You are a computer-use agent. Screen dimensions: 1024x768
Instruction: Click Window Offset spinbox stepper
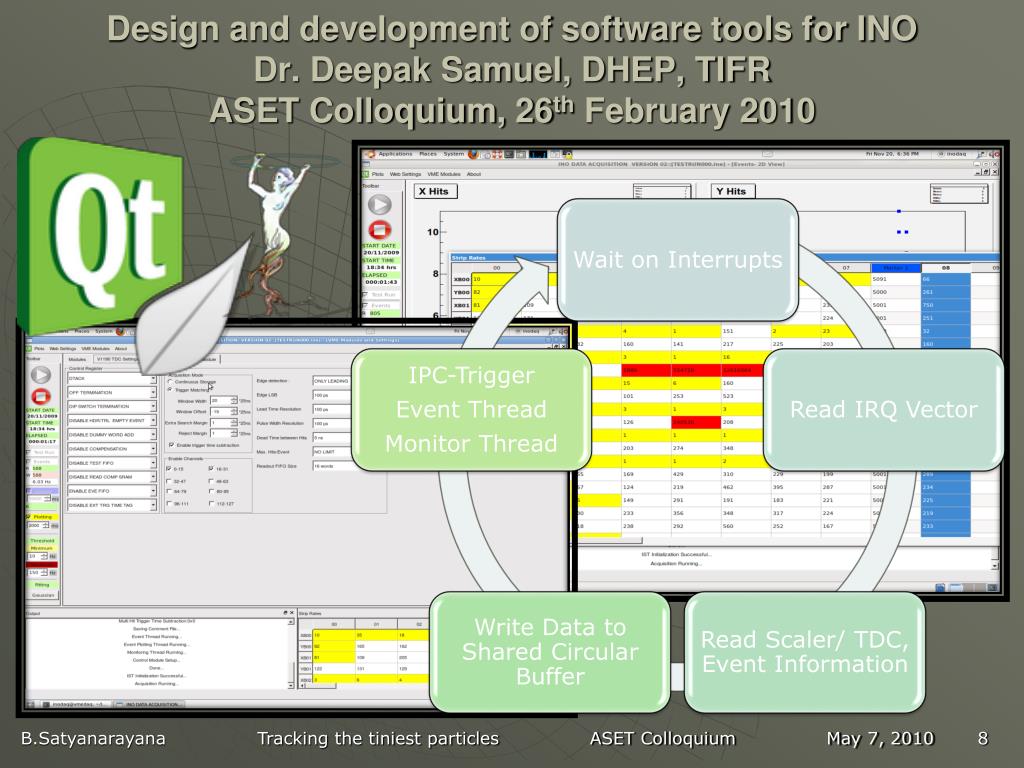click(234, 411)
